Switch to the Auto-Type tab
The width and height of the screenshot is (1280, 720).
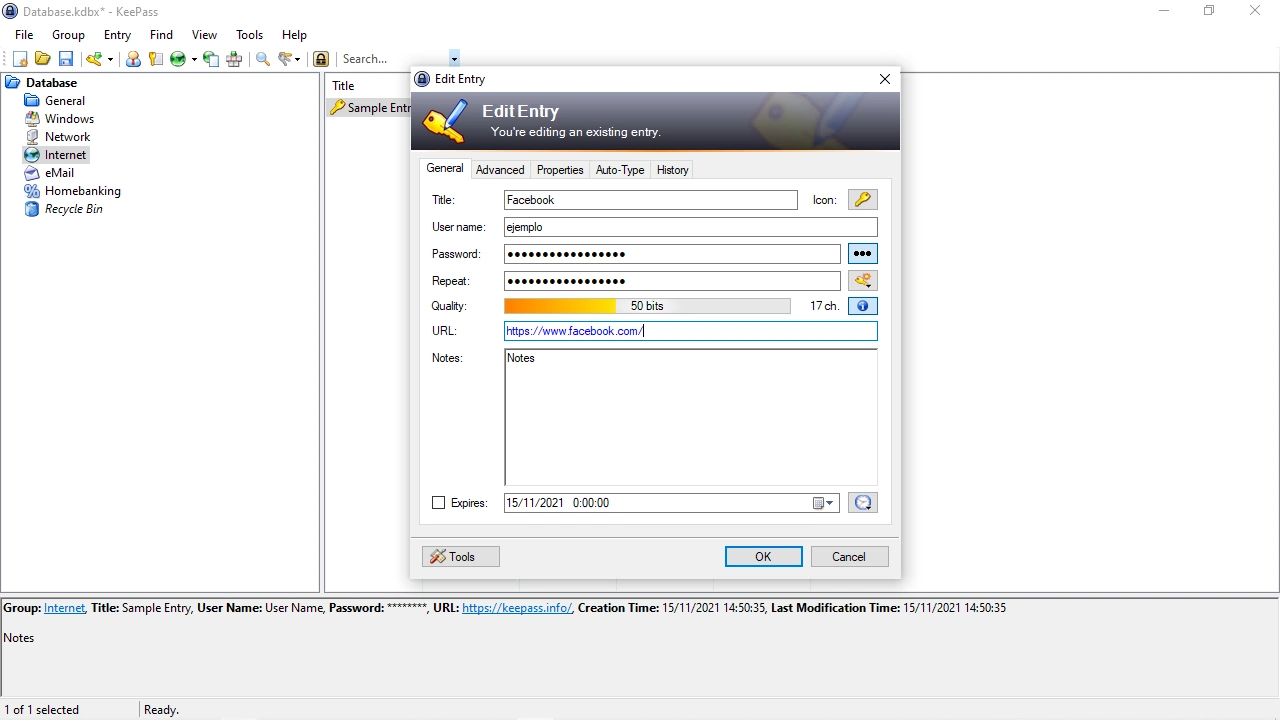(x=620, y=170)
